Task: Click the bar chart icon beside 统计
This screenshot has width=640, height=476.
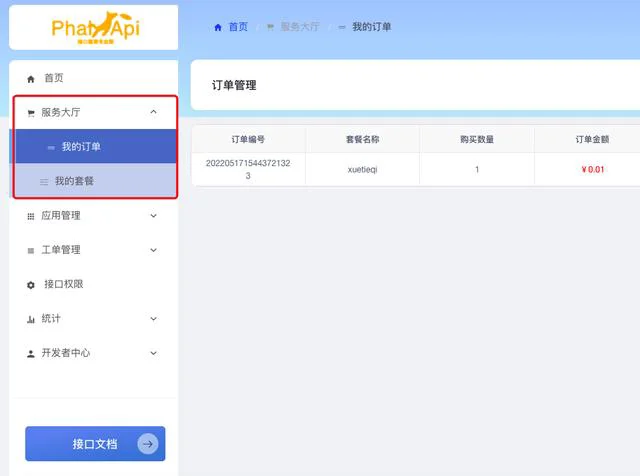Action: [31, 319]
